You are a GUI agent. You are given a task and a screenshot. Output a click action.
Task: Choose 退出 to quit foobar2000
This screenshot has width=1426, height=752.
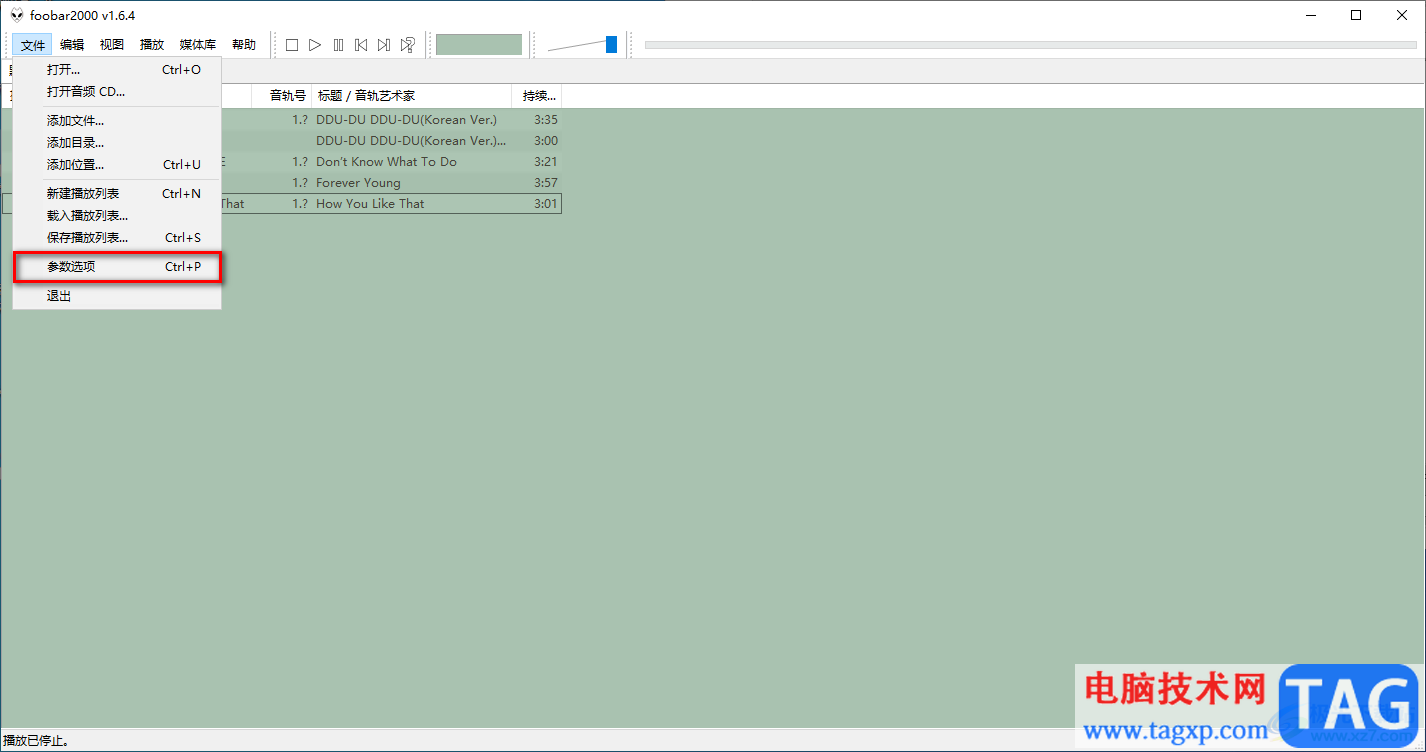(117, 296)
